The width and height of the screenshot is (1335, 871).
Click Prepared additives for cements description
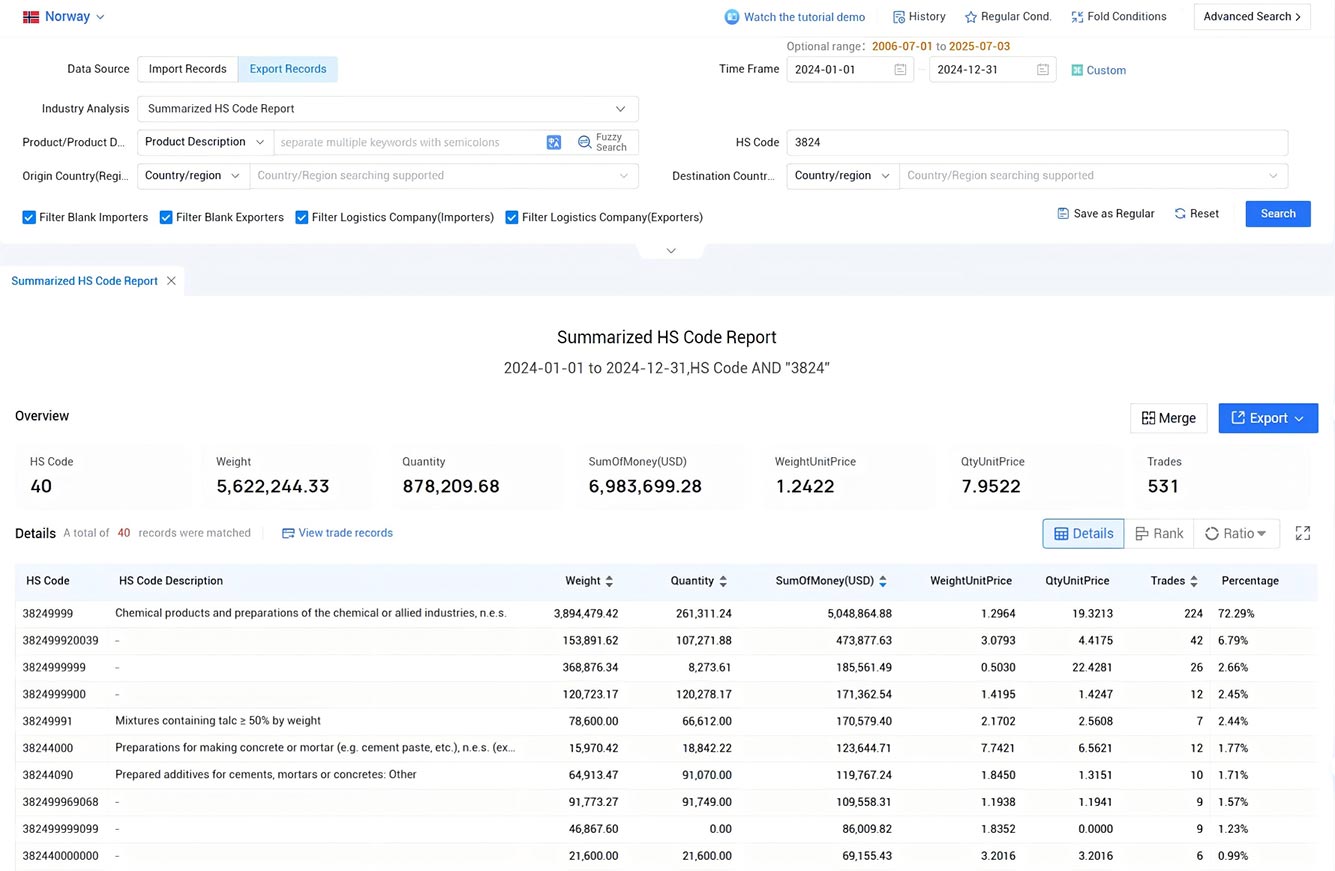(266, 775)
